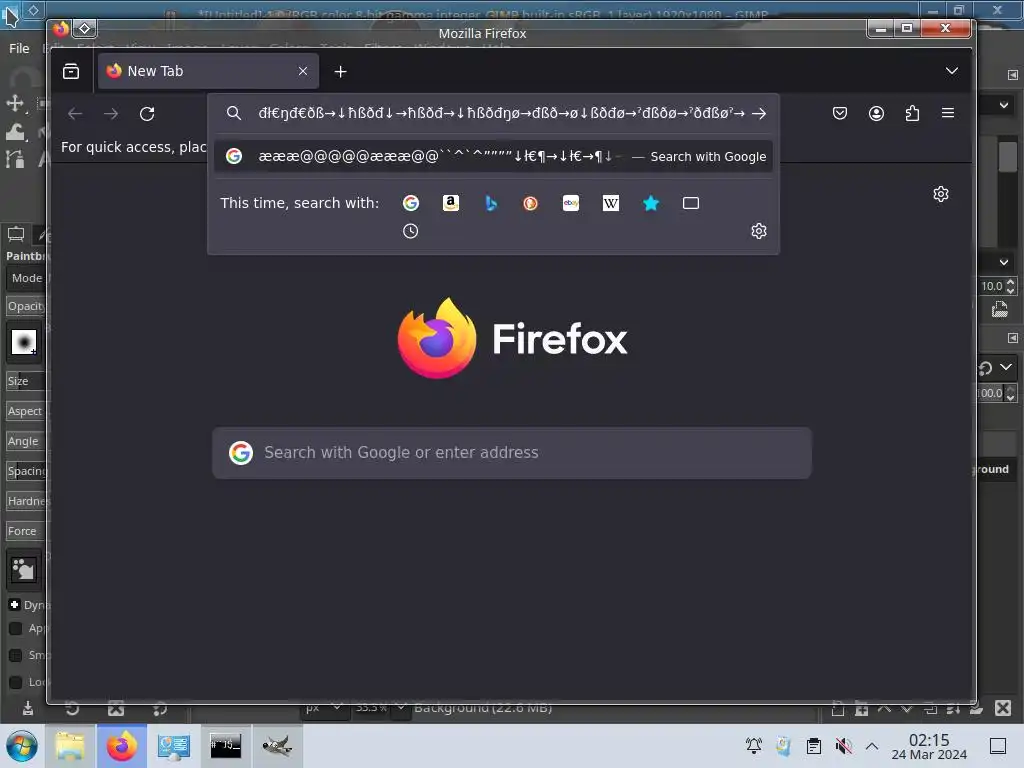The width and height of the screenshot is (1024, 768).
Task: Open Save to Pocket in the Firefox toolbar
Action: [840, 113]
